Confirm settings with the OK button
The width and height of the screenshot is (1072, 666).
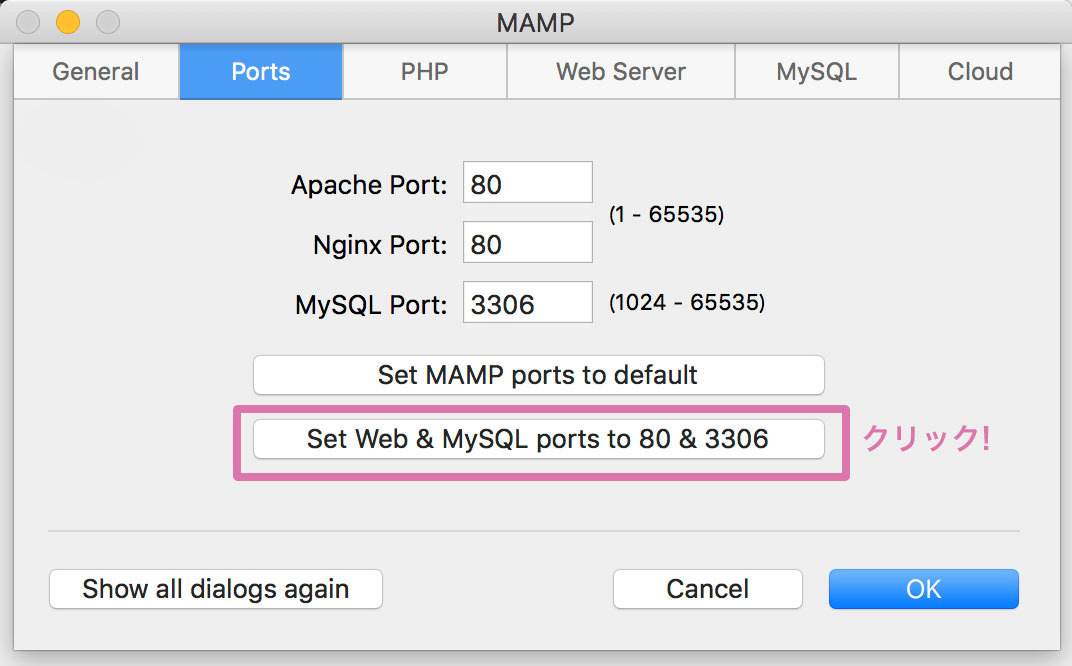pyautogui.click(x=923, y=589)
